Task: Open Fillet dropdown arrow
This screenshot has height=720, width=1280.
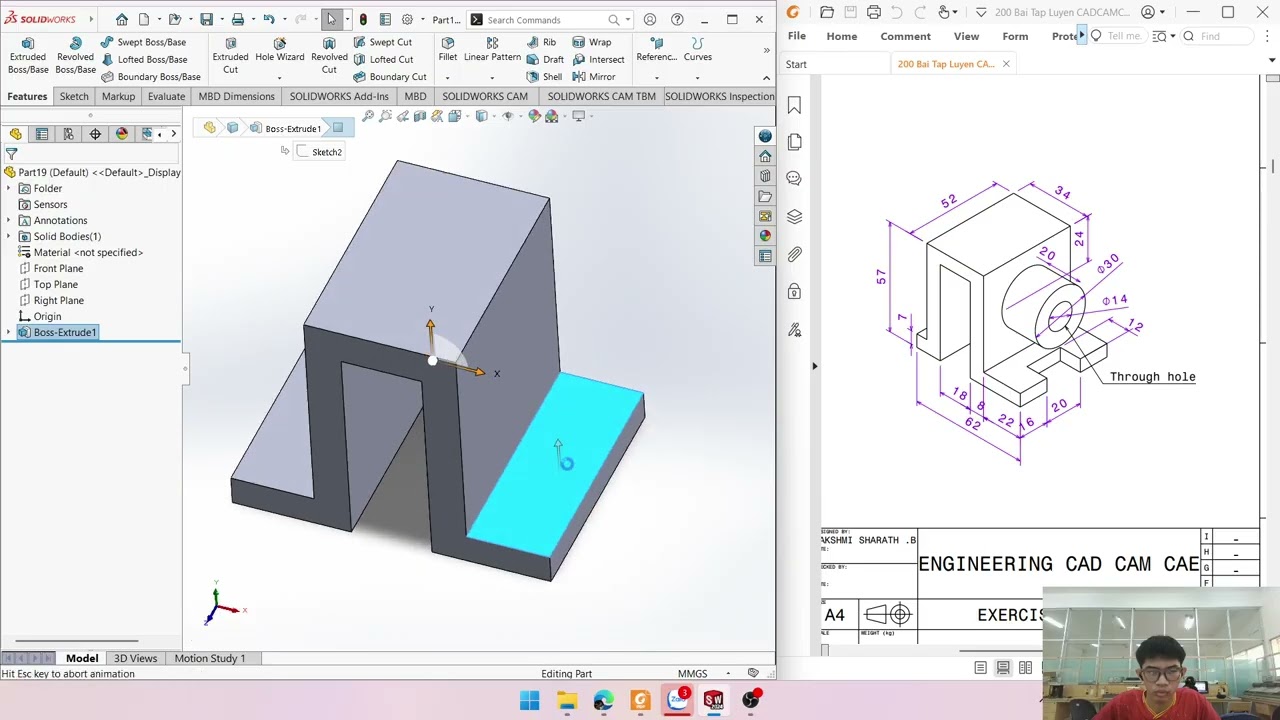Action: [447, 77]
